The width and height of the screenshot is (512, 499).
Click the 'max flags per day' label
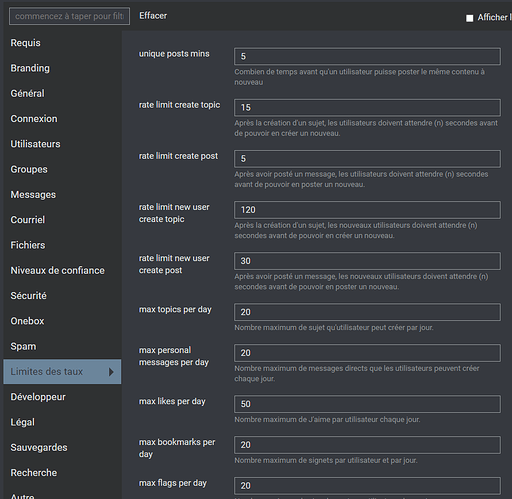point(173,483)
